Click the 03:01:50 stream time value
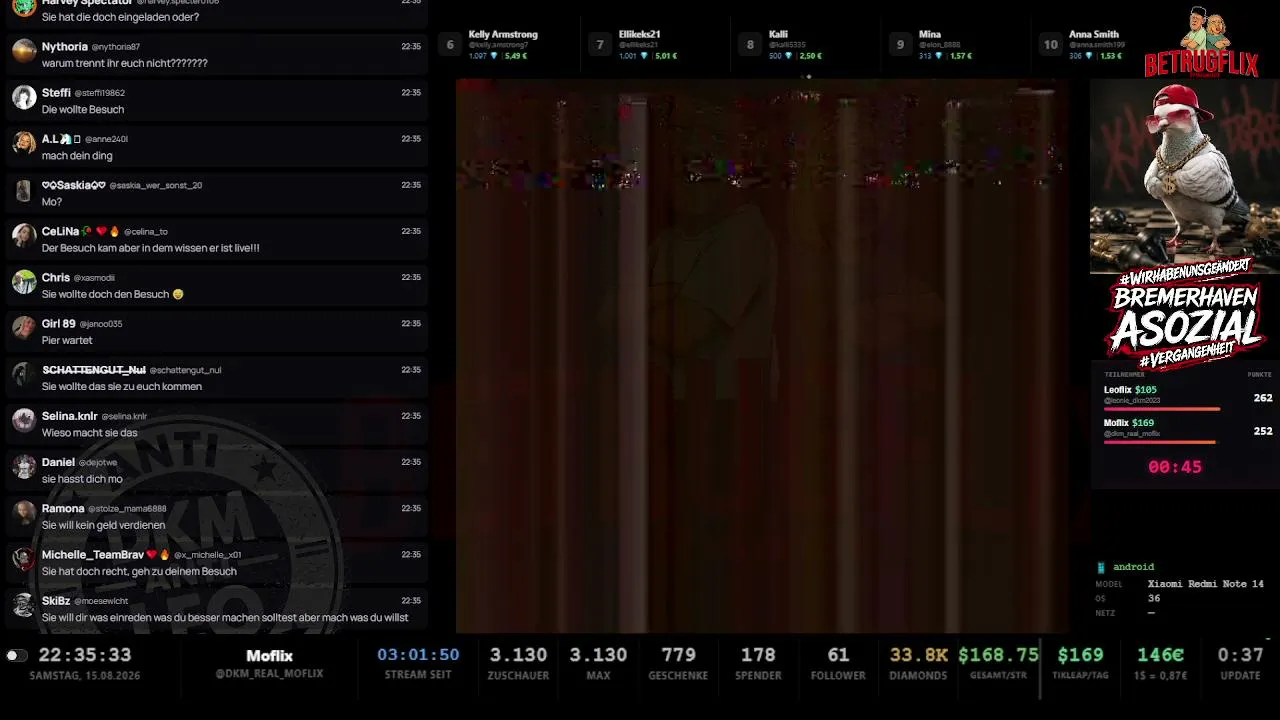1280x720 pixels. coord(418,655)
